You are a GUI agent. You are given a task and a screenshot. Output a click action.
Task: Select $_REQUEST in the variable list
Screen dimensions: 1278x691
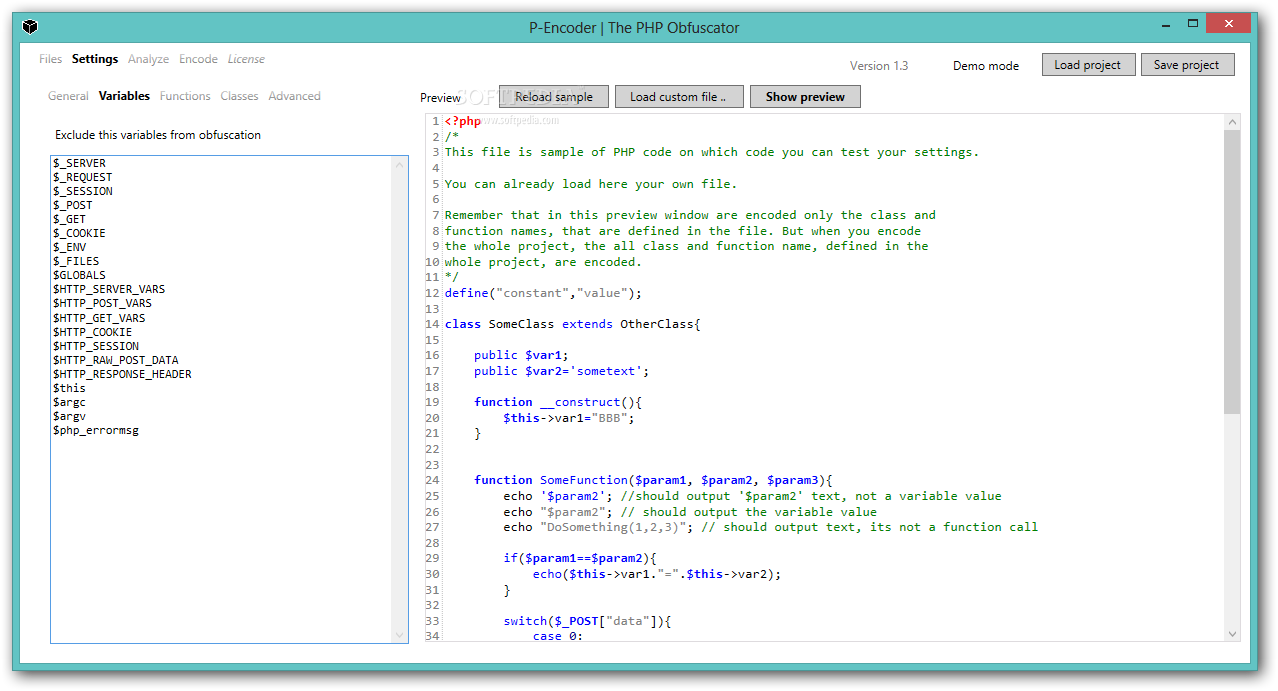83,177
